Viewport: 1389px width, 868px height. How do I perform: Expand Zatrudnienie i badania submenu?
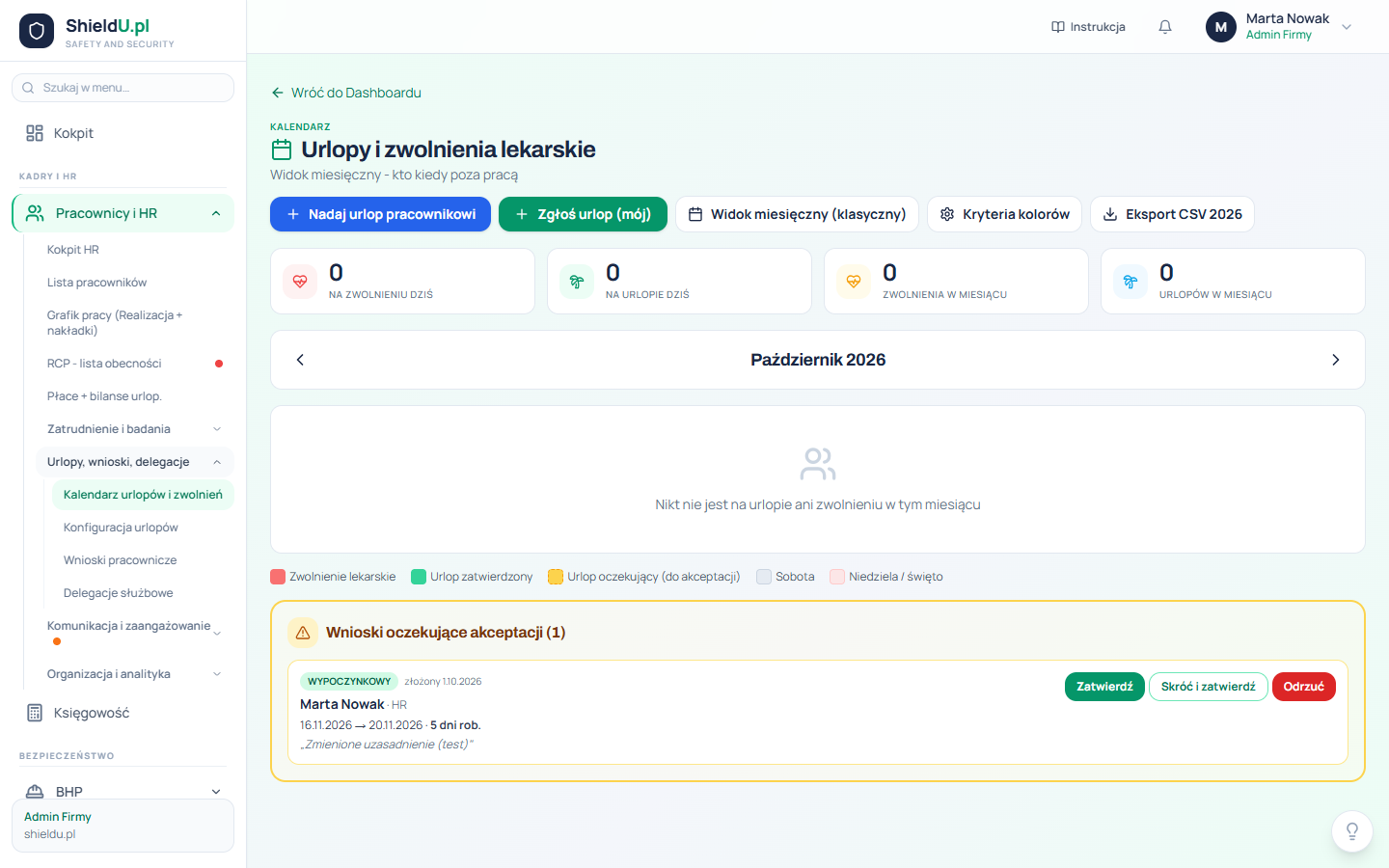point(217,429)
